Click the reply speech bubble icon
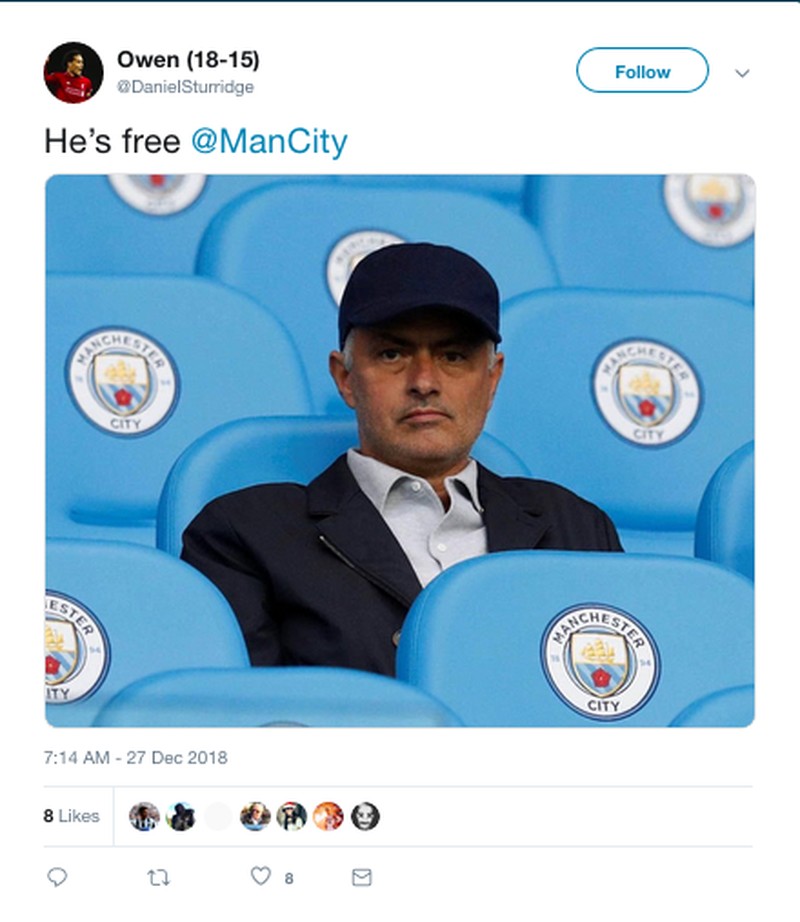Screen dimensions: 800x922 57,877
